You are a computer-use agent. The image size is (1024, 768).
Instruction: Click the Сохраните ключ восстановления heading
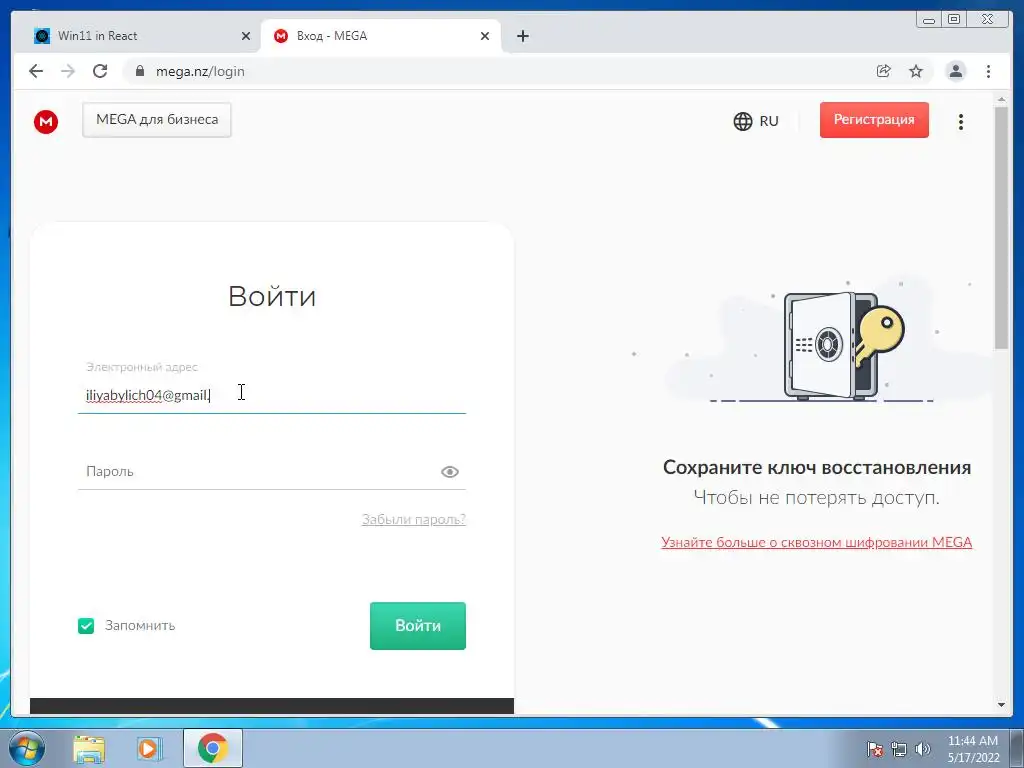tap(816, 468)
